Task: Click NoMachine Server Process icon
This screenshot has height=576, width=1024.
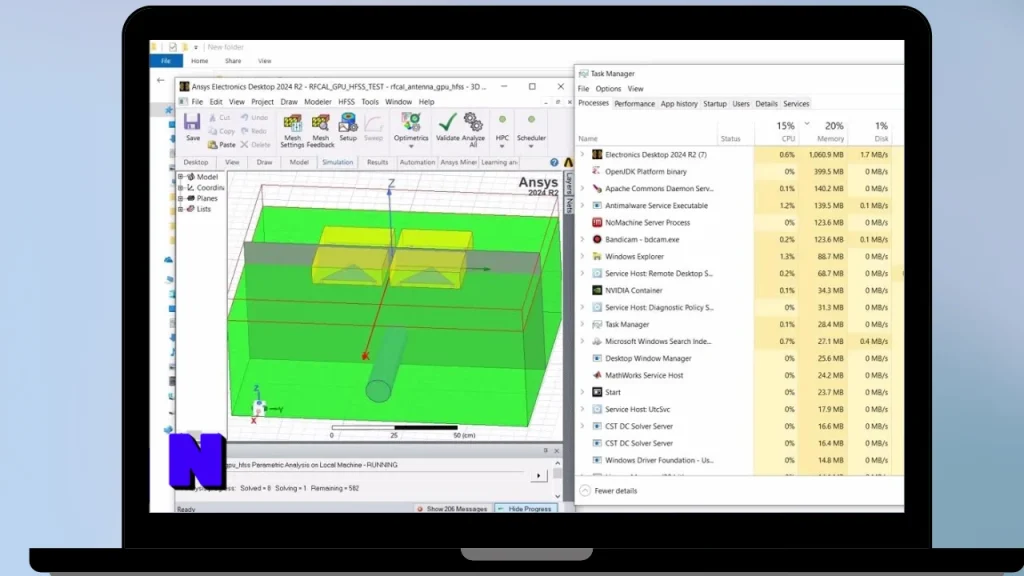Action: point(597,223)
